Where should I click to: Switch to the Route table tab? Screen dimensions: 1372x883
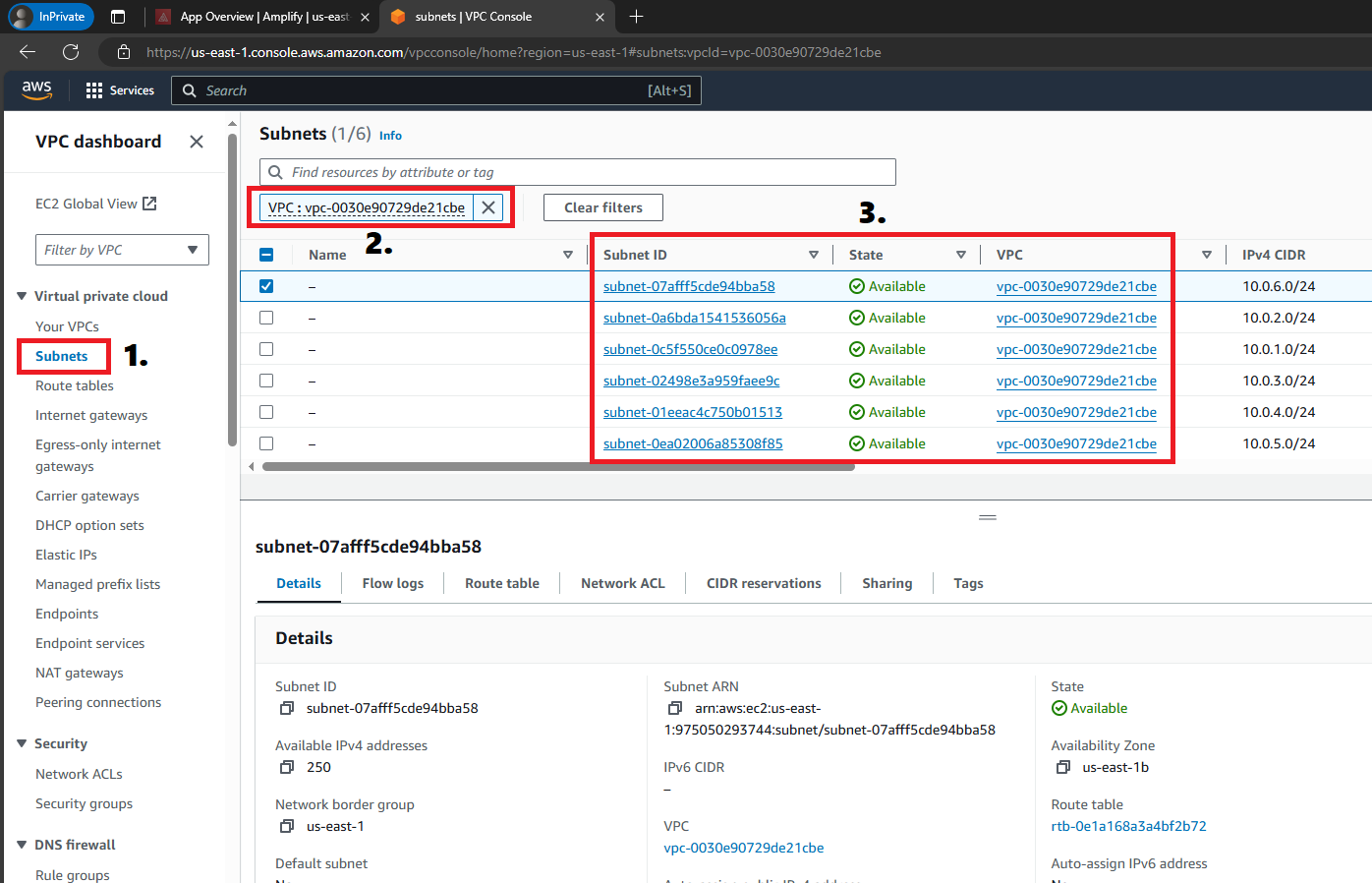point(502,583)
